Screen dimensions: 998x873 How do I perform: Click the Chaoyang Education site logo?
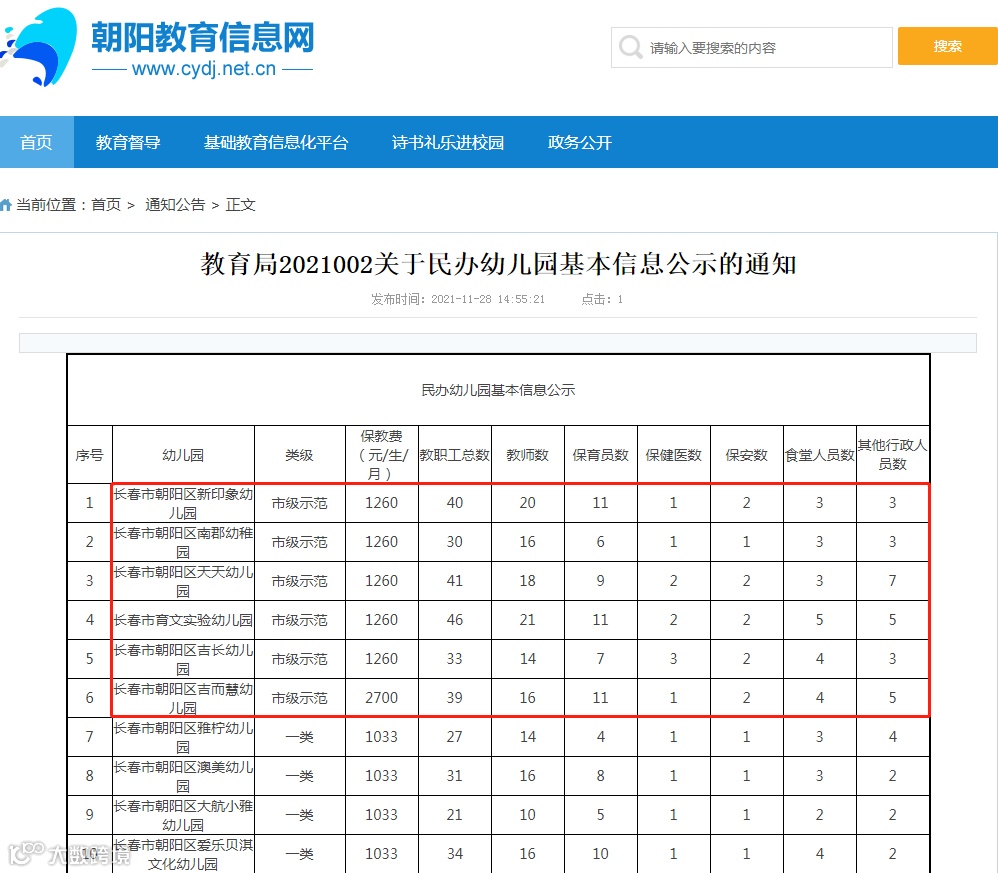tap(157, 47)
